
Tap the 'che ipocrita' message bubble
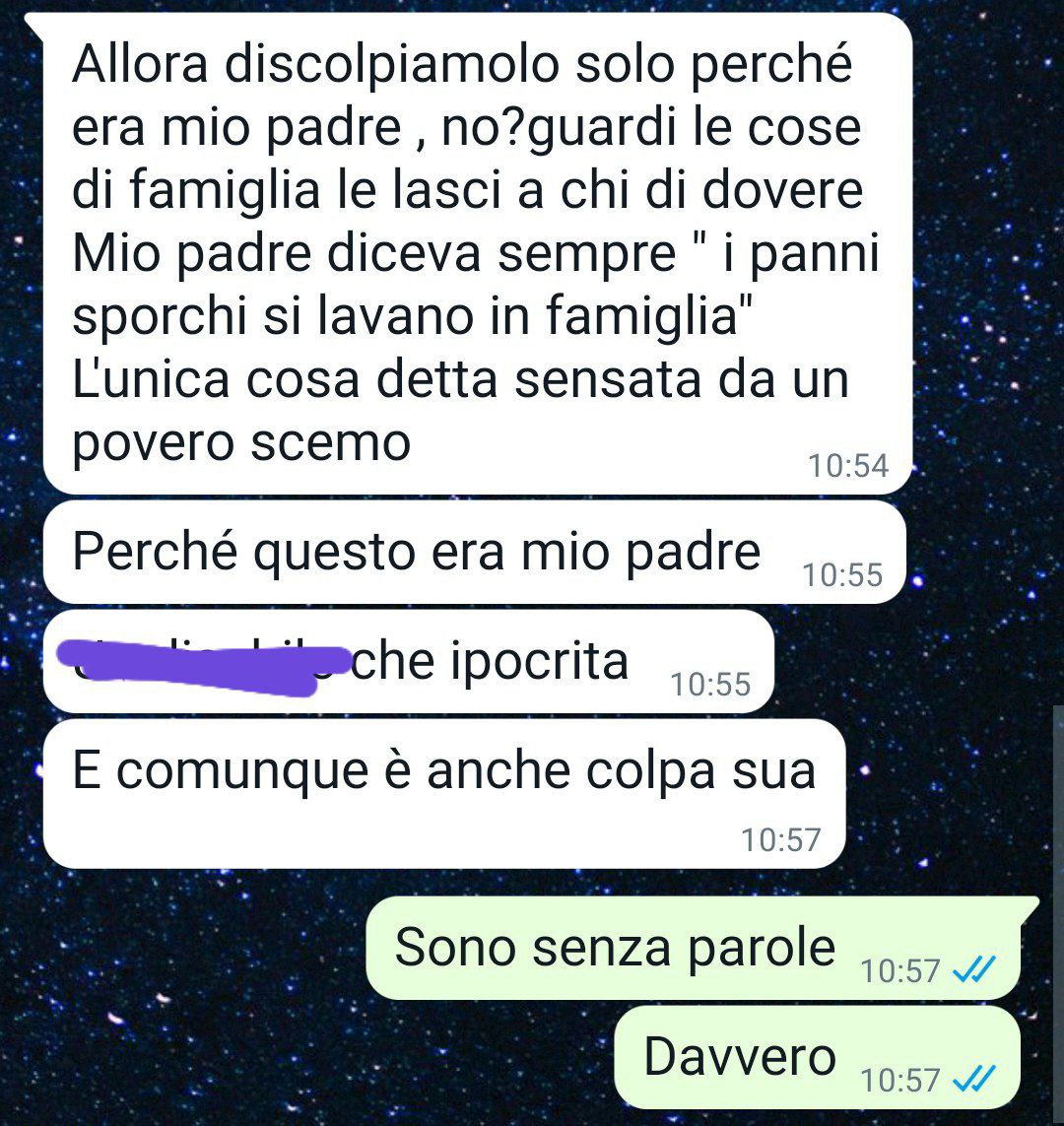(x=409, y=661)
